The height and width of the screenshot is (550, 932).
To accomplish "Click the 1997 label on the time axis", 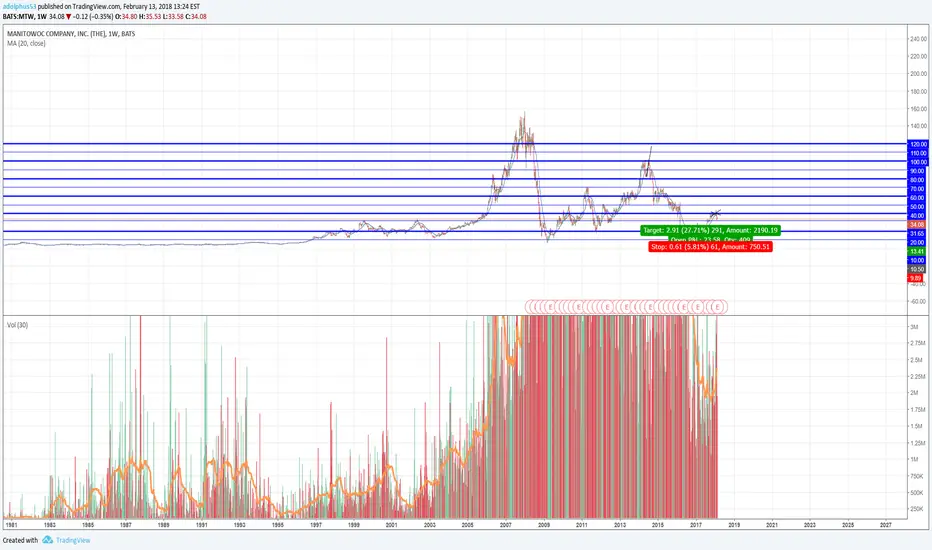I will coord(316,525).
